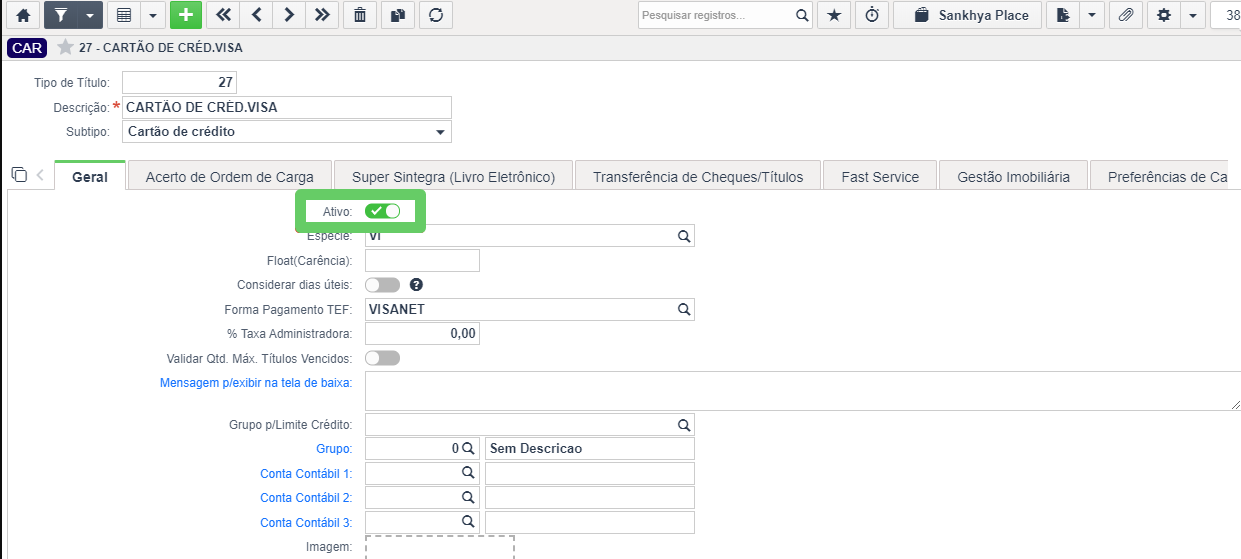The image size is (1241, 559).
Task: Click Conta Contábil 1 link
Action: [x=306, y=473]
